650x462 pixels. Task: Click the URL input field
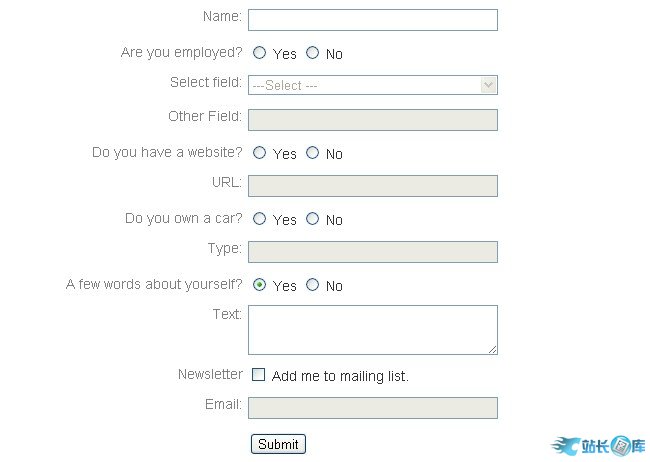click(x=372, y=186)
